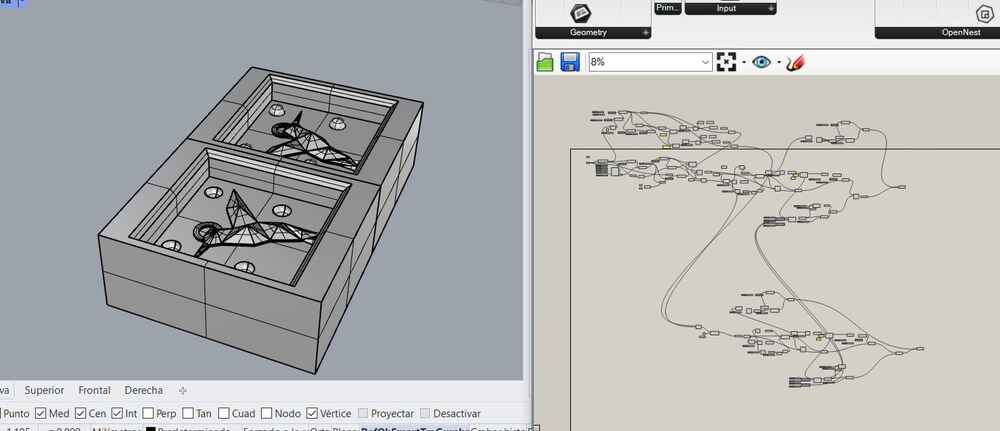Click the Geometry panel label
This screenshot has width=1000, height=431.
(x=588, y=33)
